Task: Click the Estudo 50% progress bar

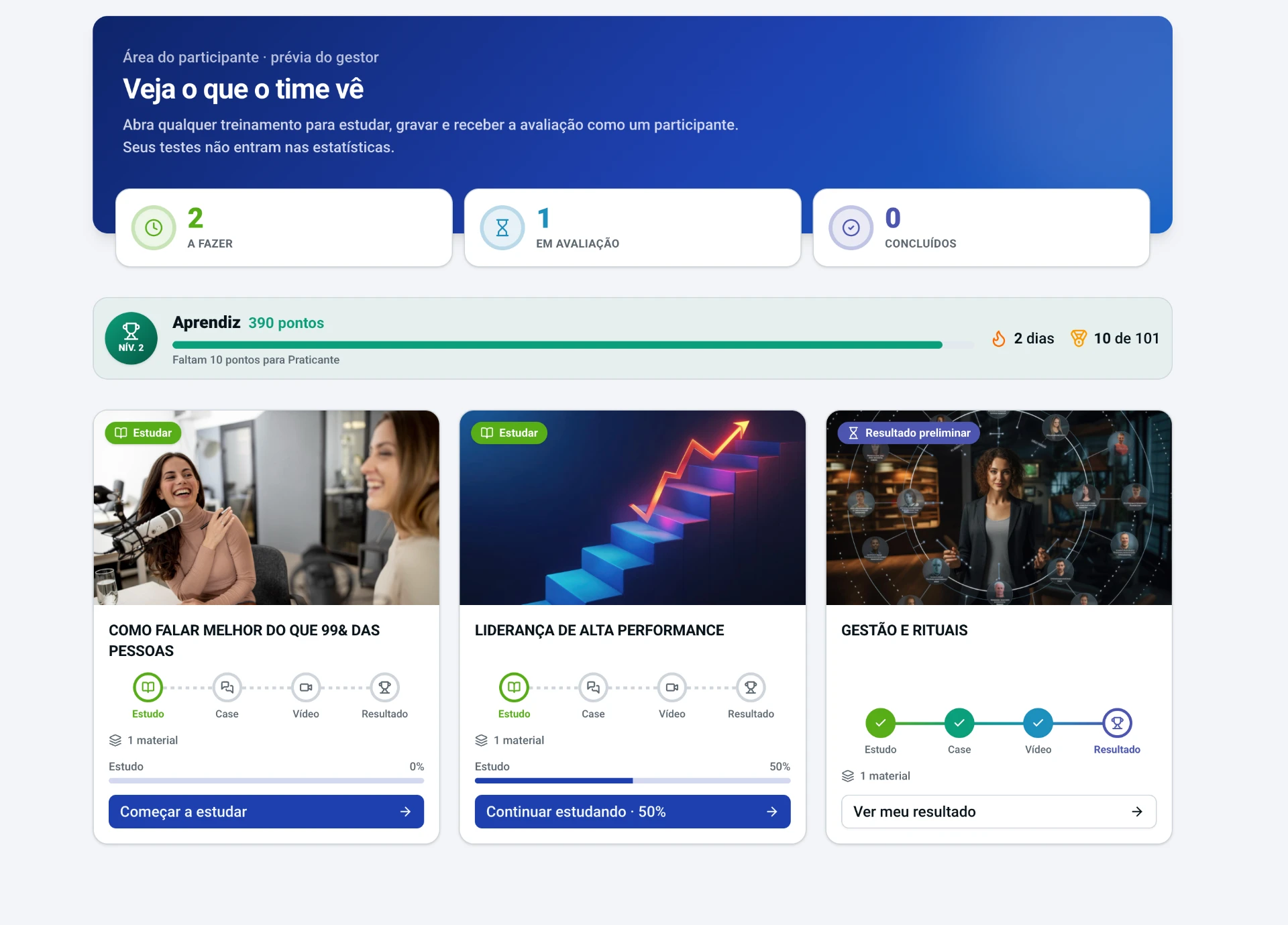Action: 633,781
